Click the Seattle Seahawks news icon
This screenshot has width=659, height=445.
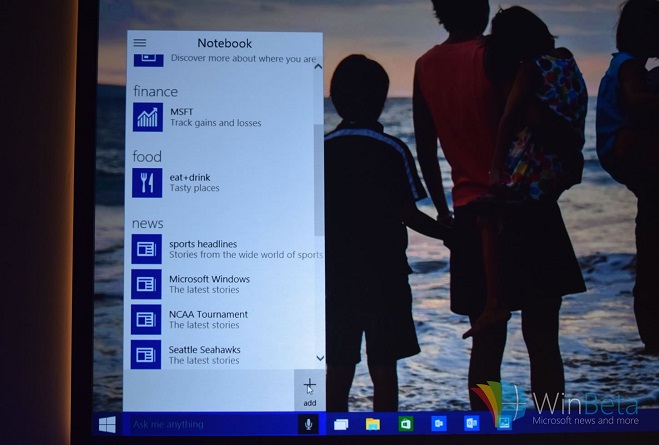[146, 355]
